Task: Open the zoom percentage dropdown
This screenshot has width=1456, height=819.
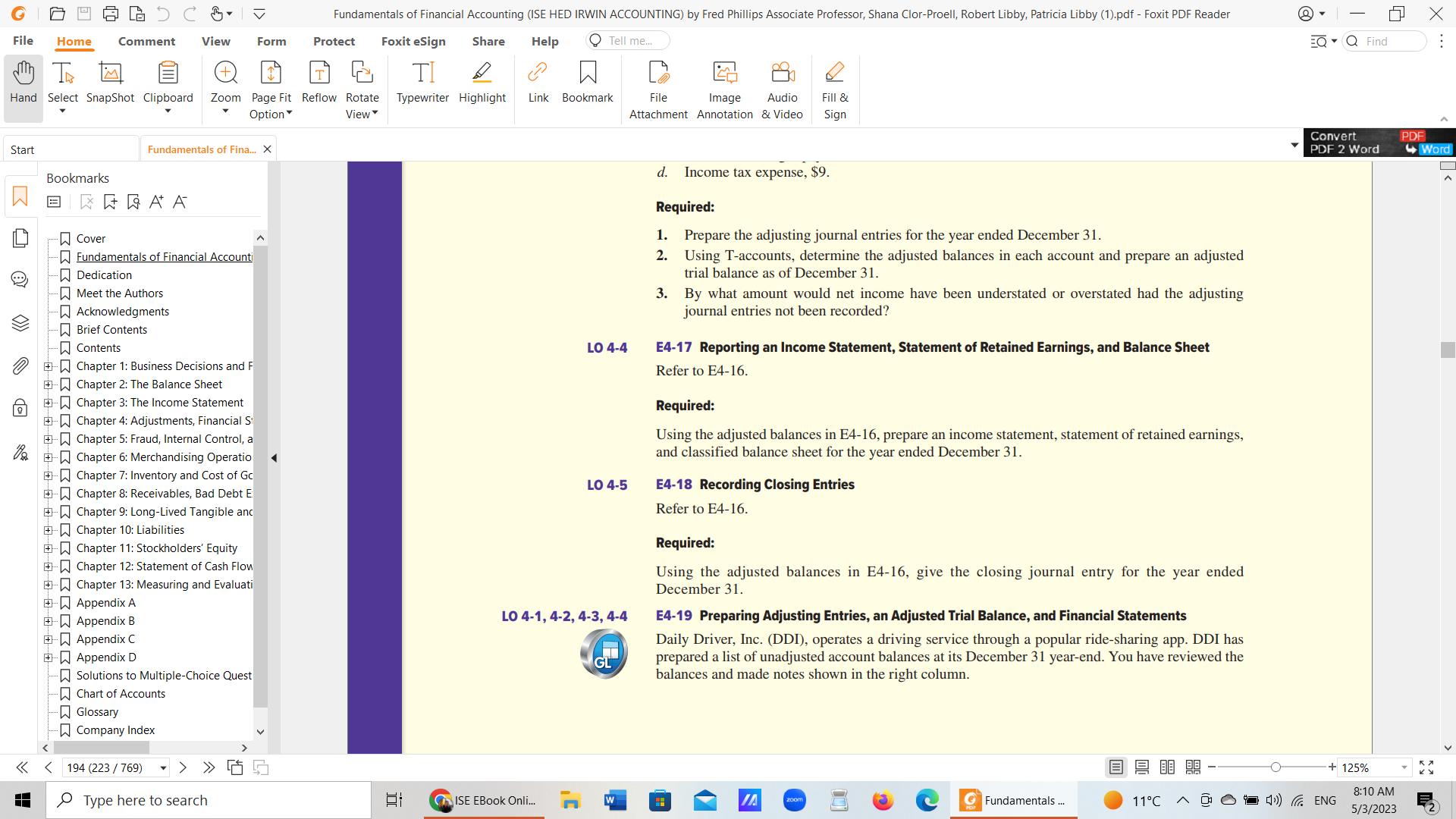Action: coord(1405,767)
